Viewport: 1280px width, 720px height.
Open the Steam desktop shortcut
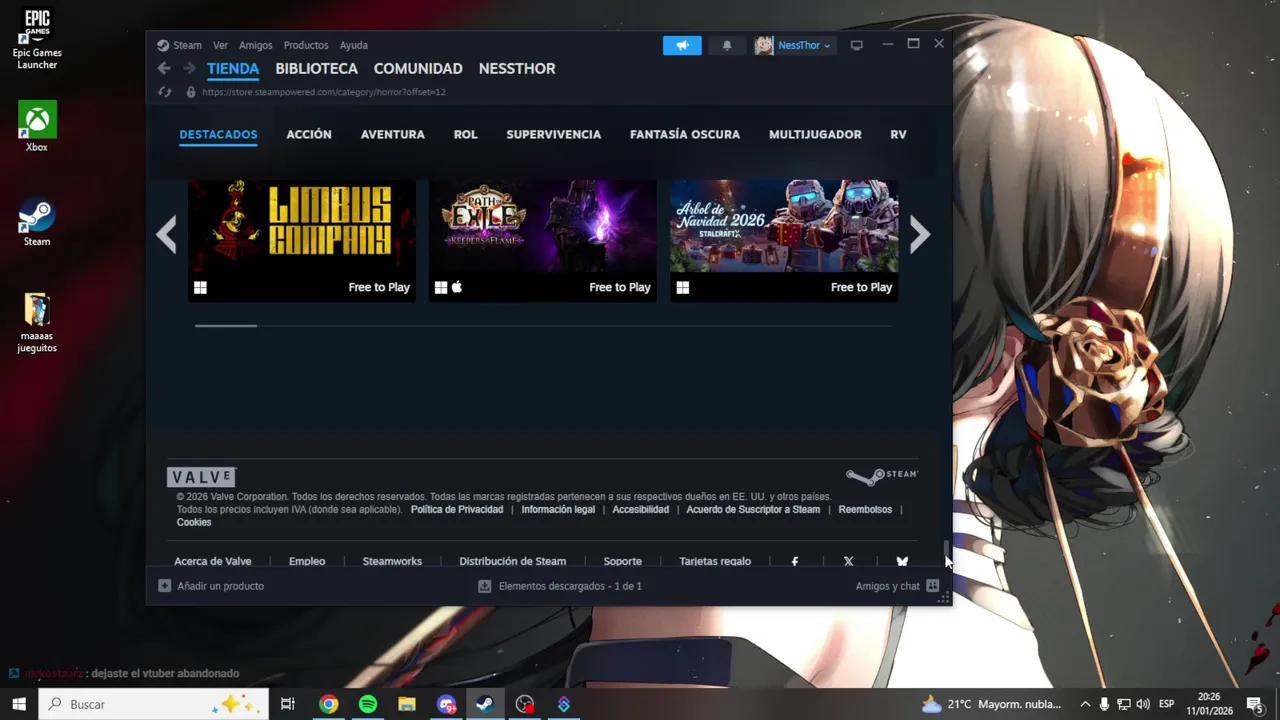[x=37, y=221]
